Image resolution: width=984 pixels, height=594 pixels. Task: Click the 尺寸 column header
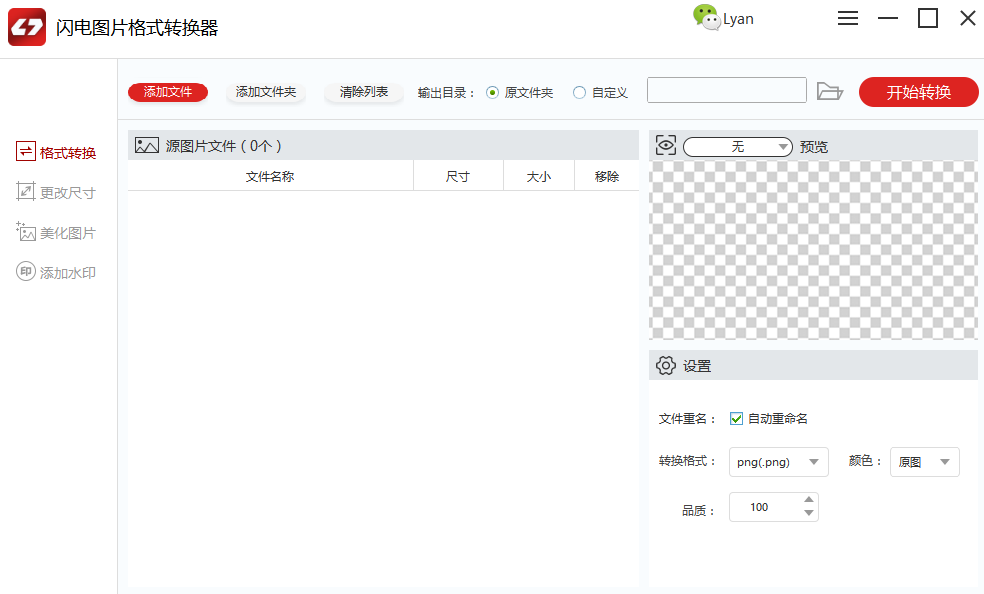click(458, 176)
